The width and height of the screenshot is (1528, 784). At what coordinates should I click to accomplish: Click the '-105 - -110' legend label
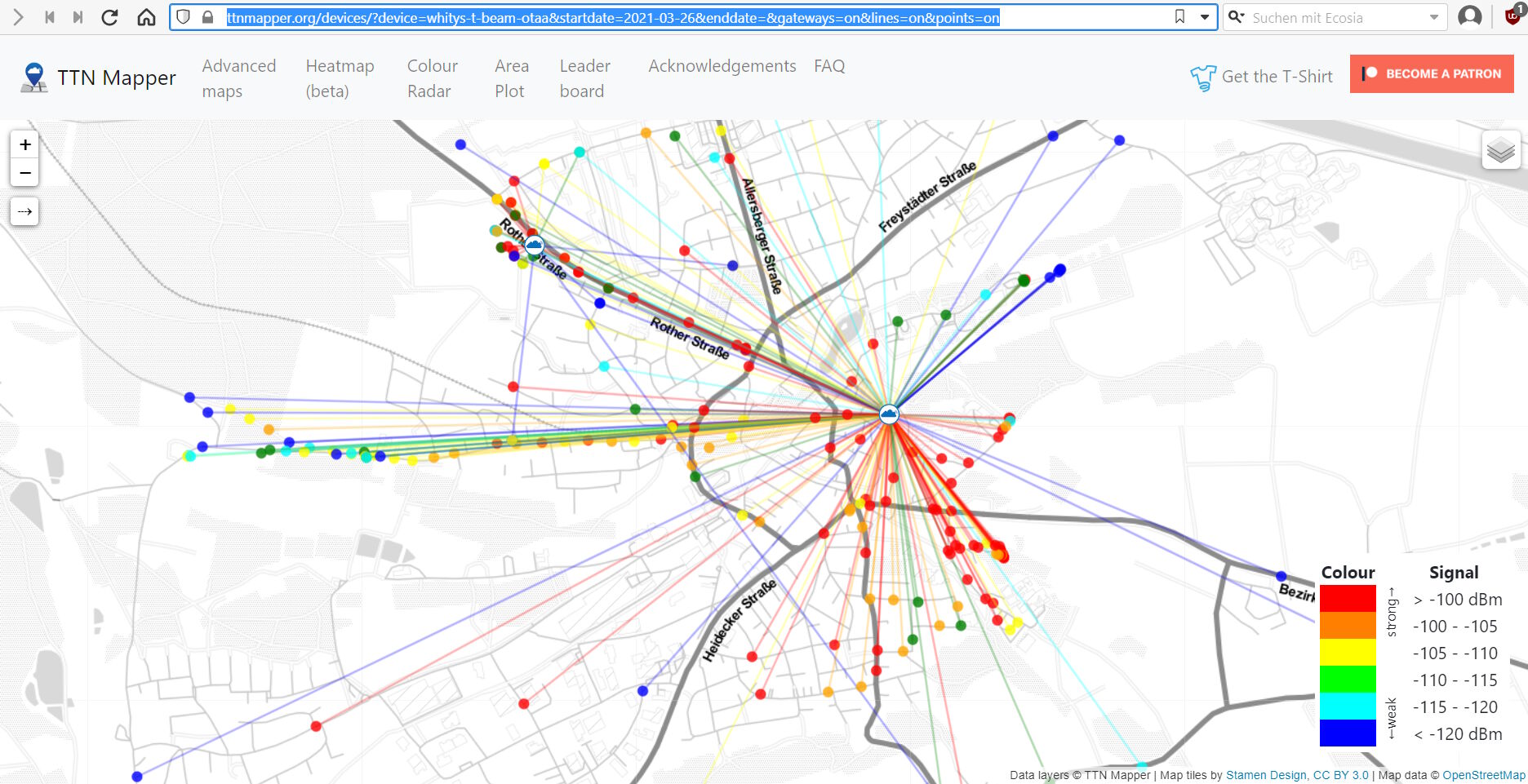[1455, 653]
